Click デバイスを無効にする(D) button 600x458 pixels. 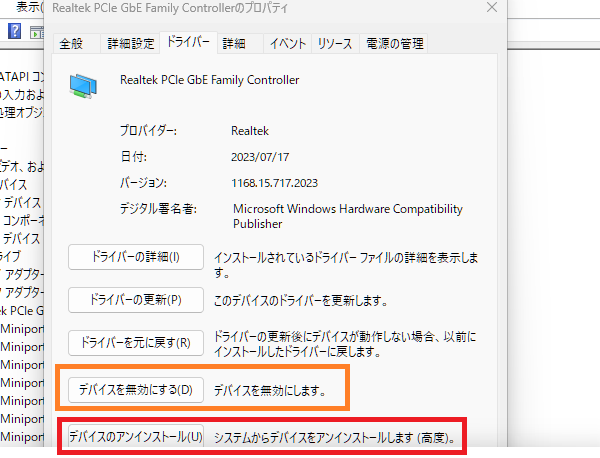tap(136, 390)
